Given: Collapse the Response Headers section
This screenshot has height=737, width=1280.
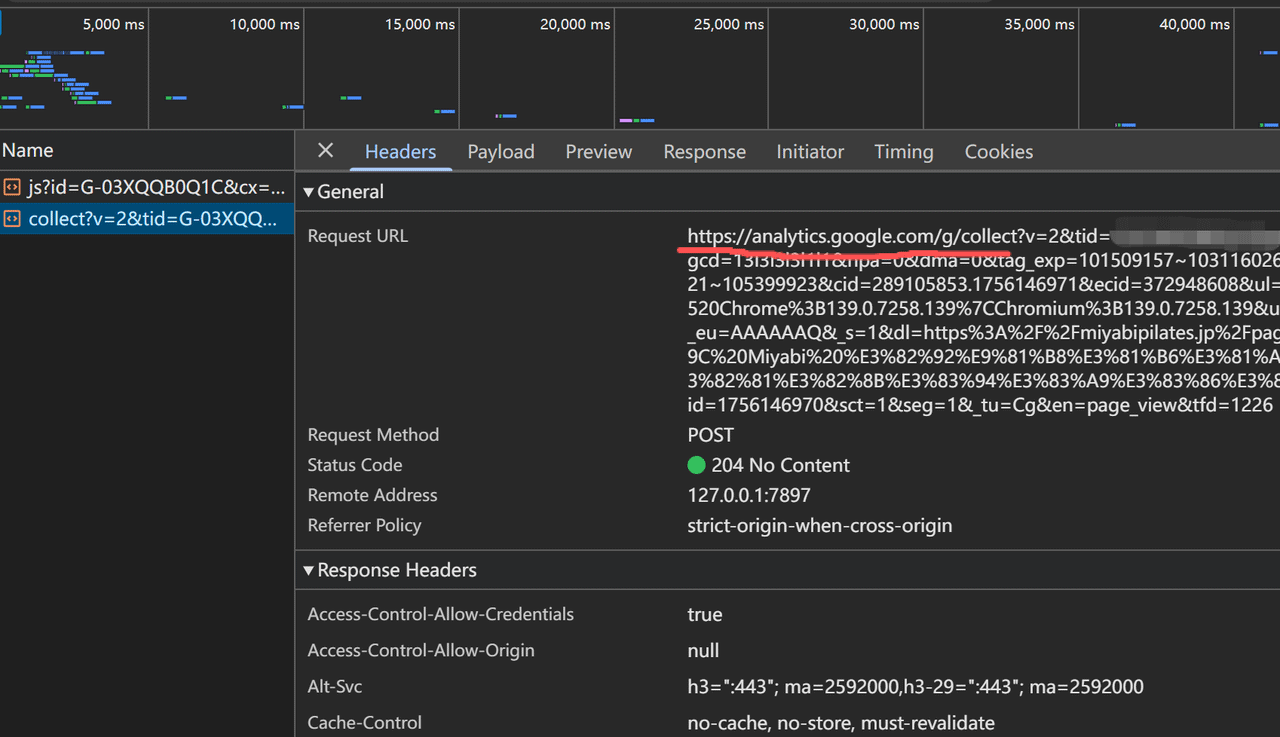Looking at the screenshot, I should click(309, 570).
